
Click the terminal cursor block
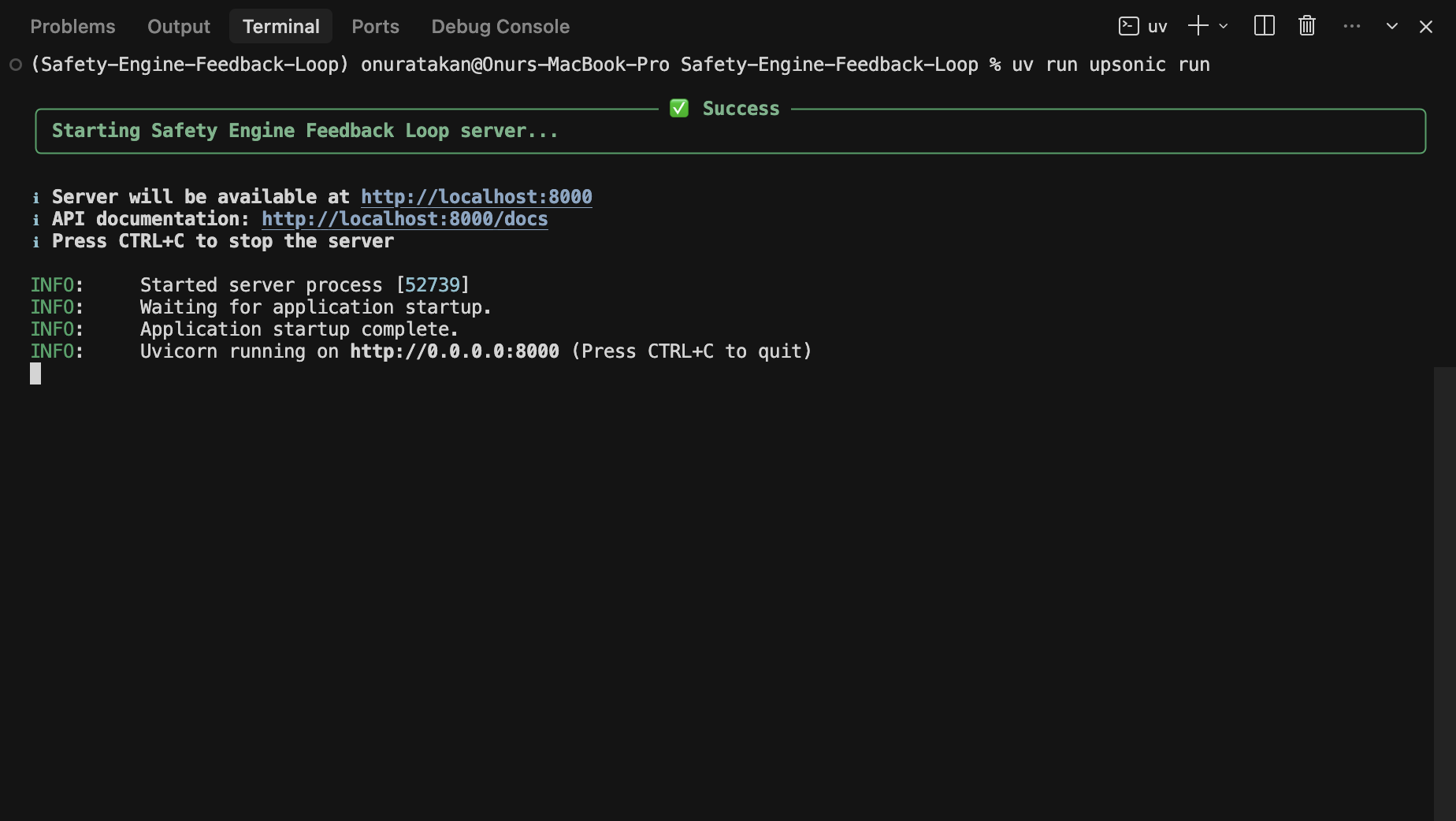[x=35, y=373]
